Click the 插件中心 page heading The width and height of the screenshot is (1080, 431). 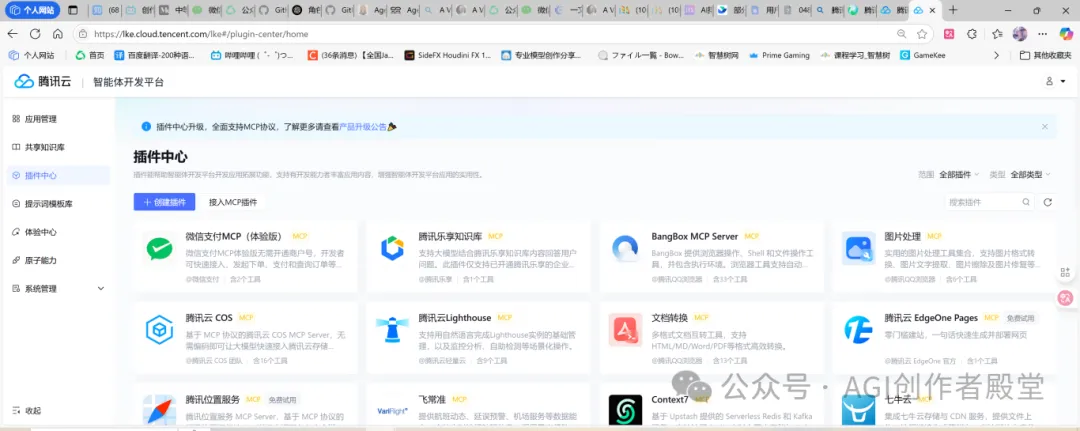[160, 157]
